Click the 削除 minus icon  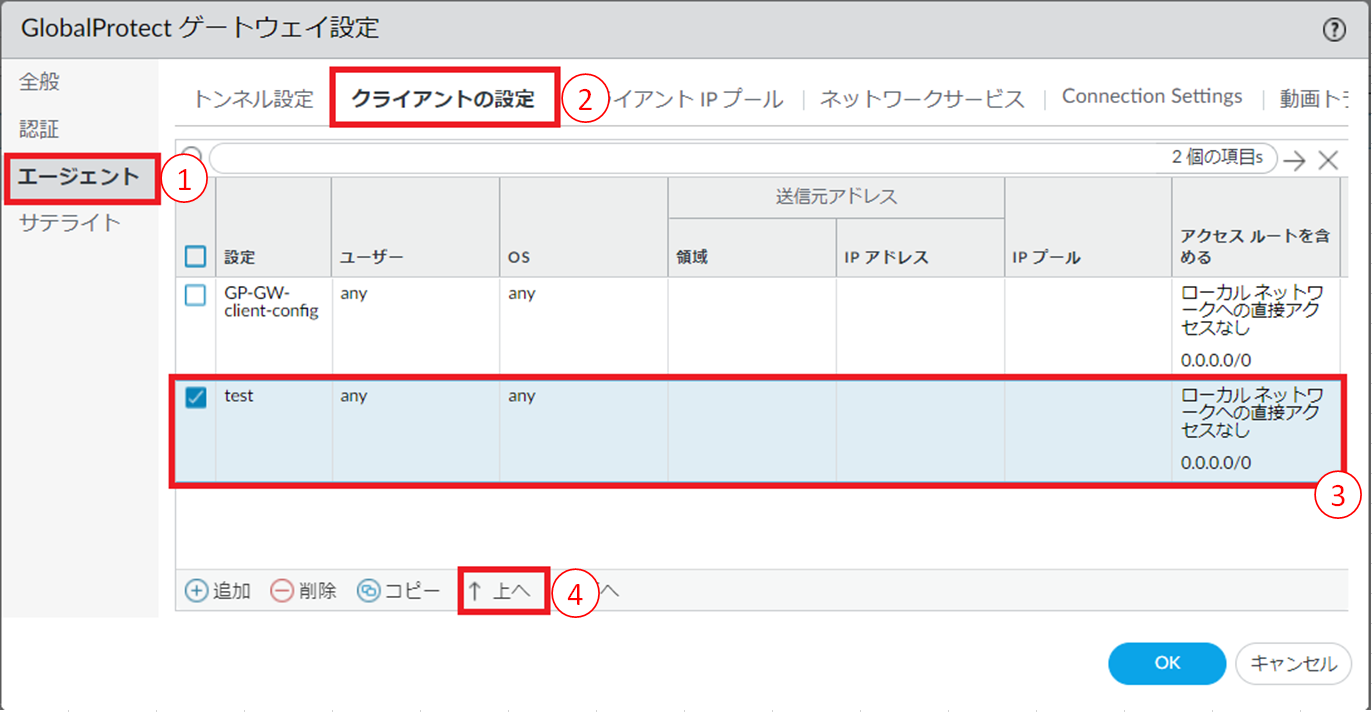point(282,591)
